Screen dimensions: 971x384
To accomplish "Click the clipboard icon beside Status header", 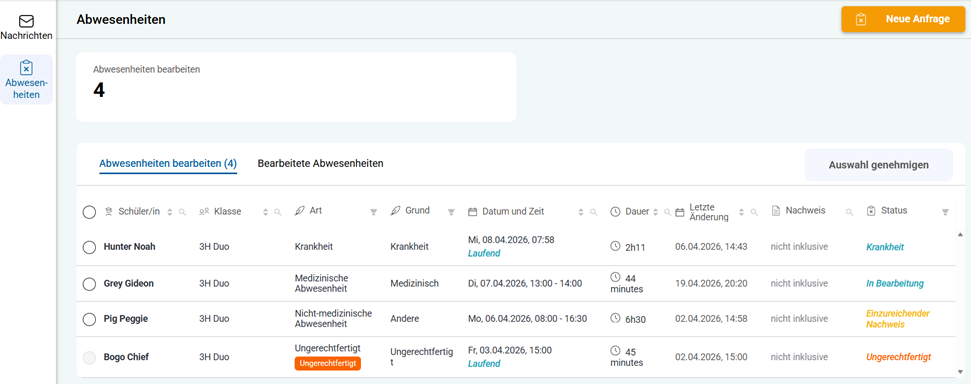I will click(871, 211).
